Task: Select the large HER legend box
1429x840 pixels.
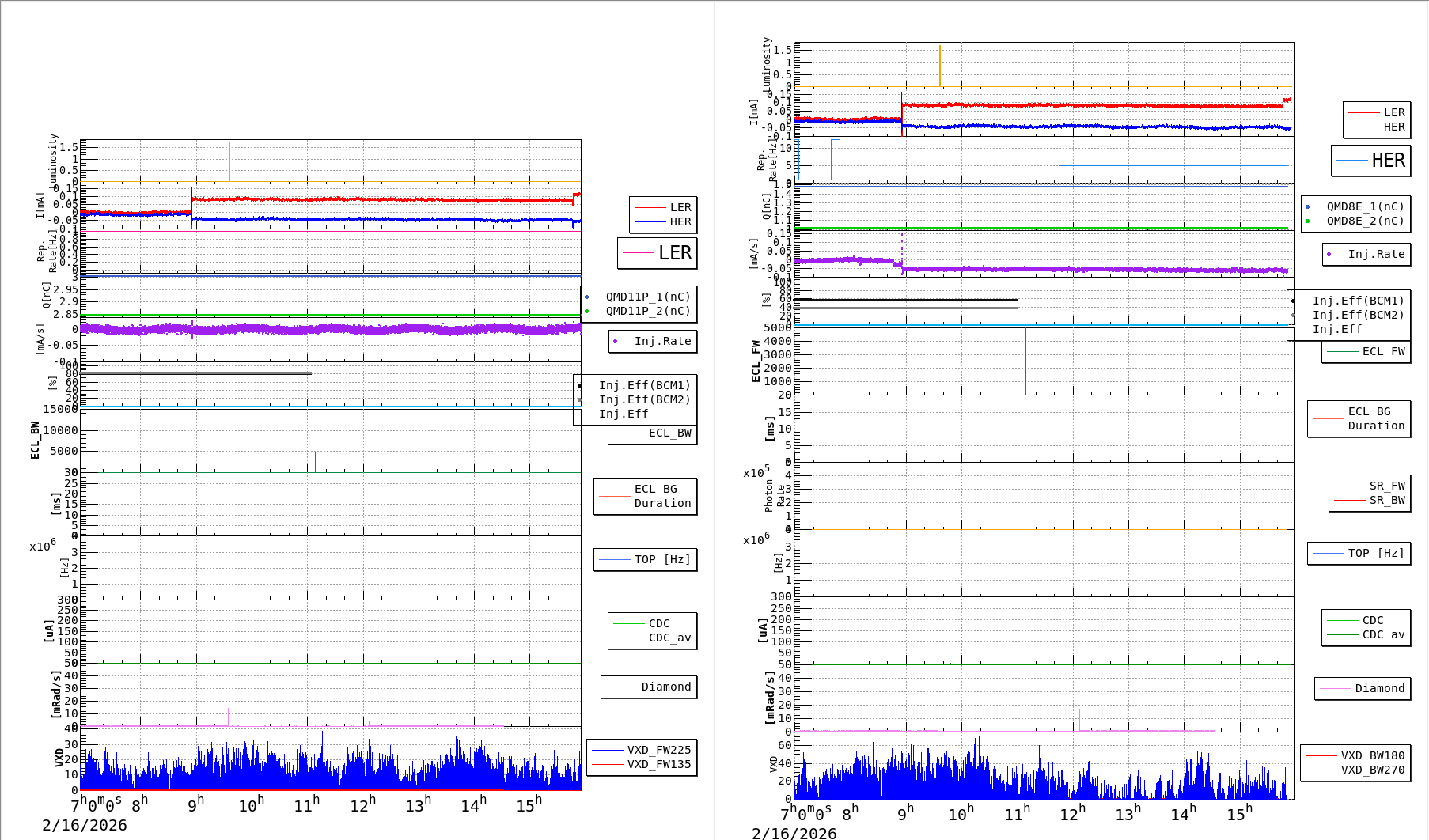Action: coord(1370,161)
